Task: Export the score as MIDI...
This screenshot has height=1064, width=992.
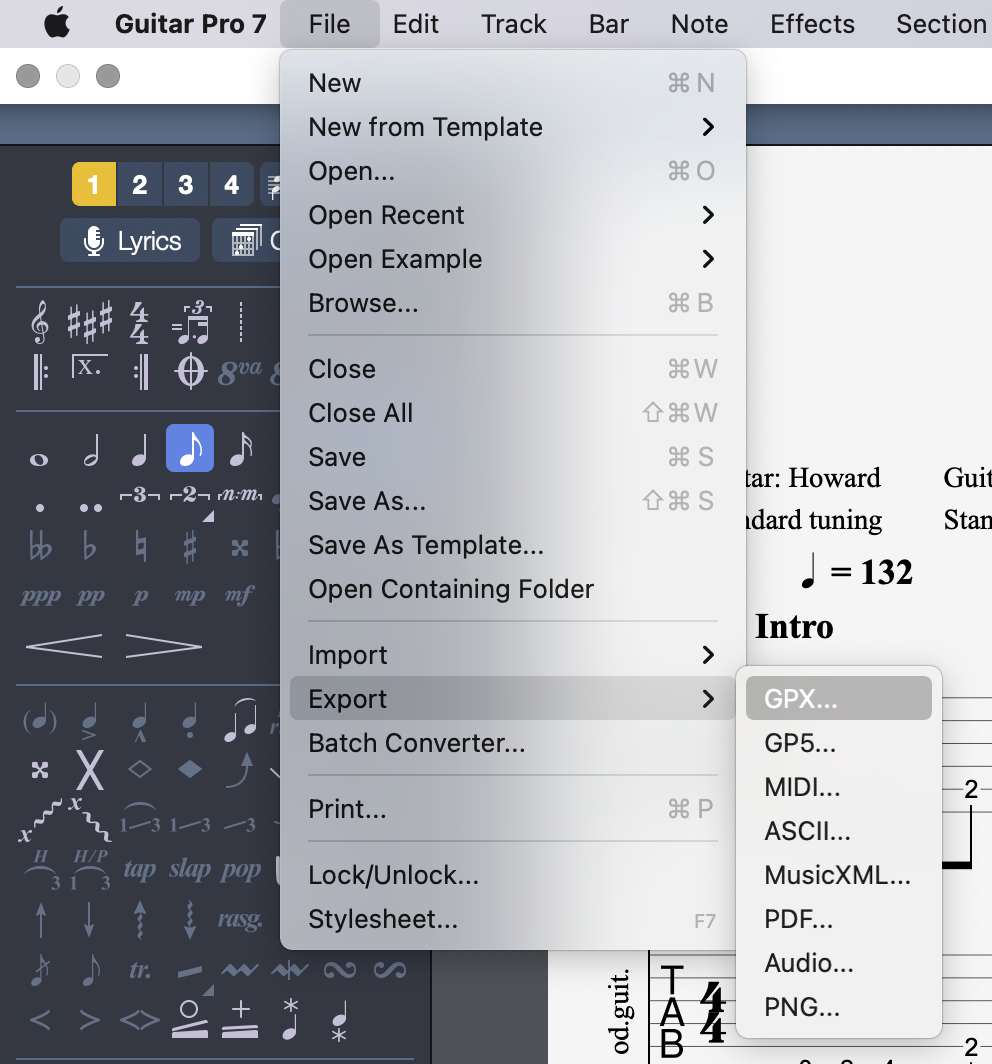Action: (x=839, y=787)
